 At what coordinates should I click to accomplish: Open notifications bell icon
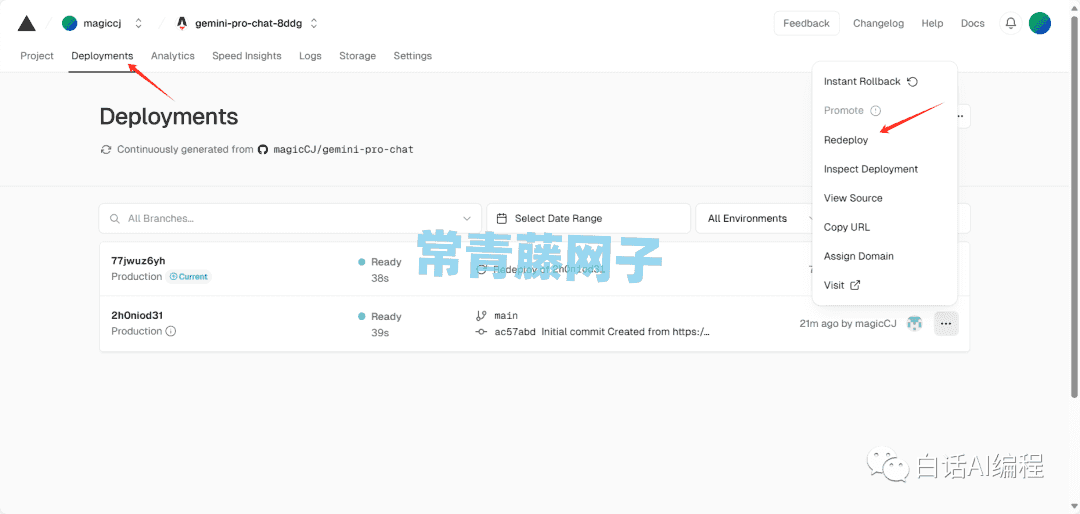click(1010, 23)
